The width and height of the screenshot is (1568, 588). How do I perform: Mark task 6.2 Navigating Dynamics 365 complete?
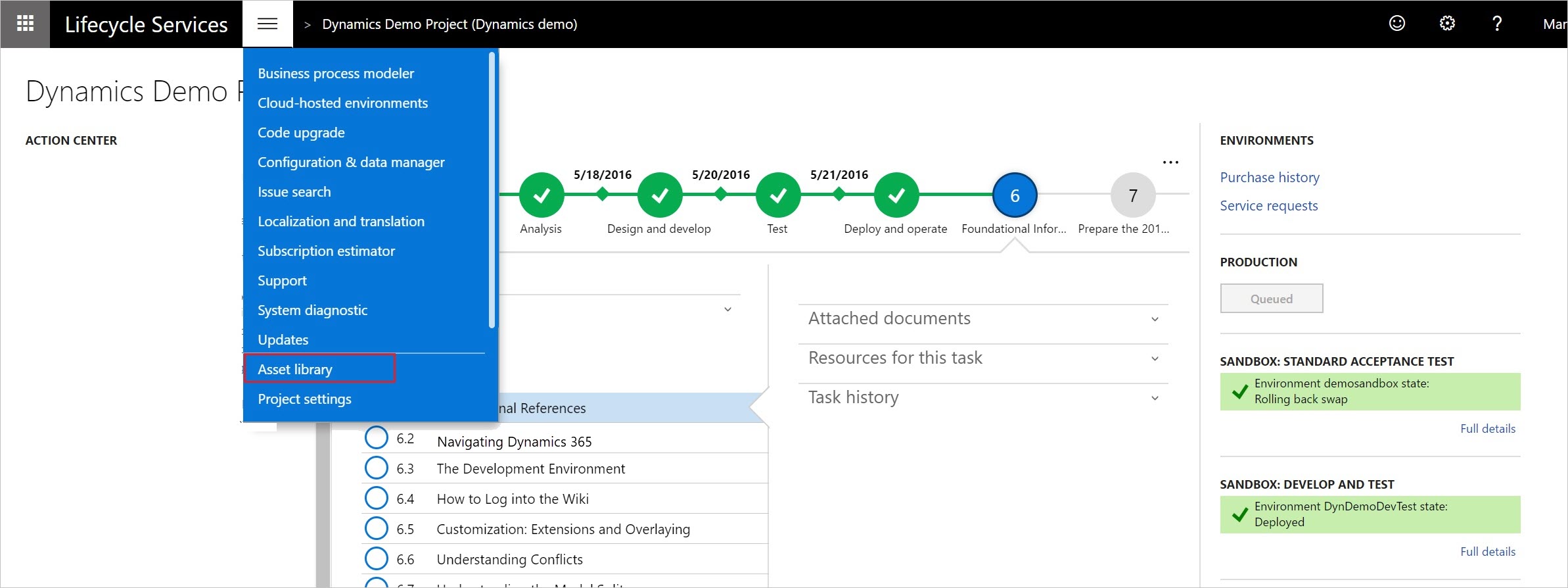pos(376,438)
